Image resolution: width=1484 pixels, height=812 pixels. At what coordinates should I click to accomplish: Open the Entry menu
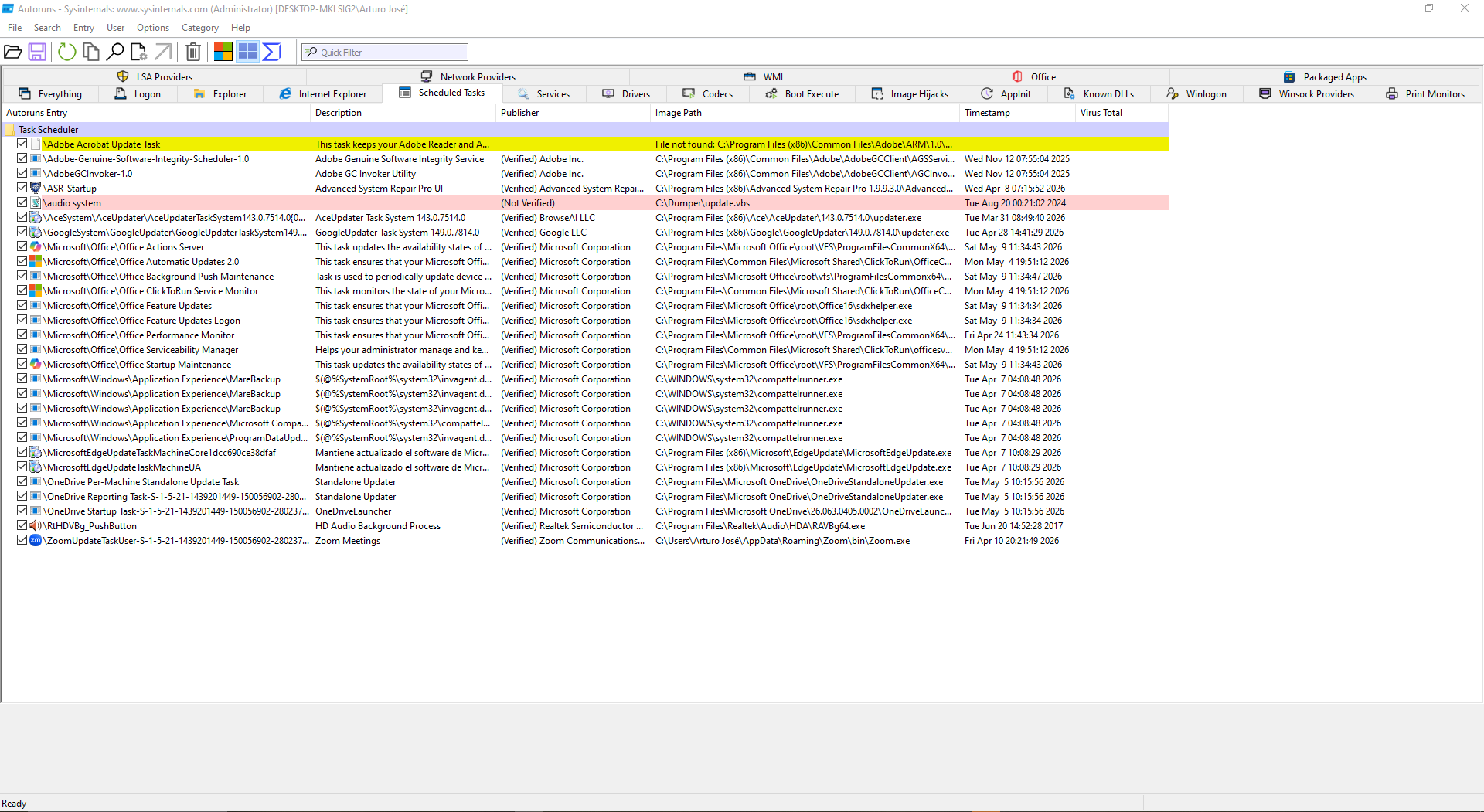[x=83, y=28]
